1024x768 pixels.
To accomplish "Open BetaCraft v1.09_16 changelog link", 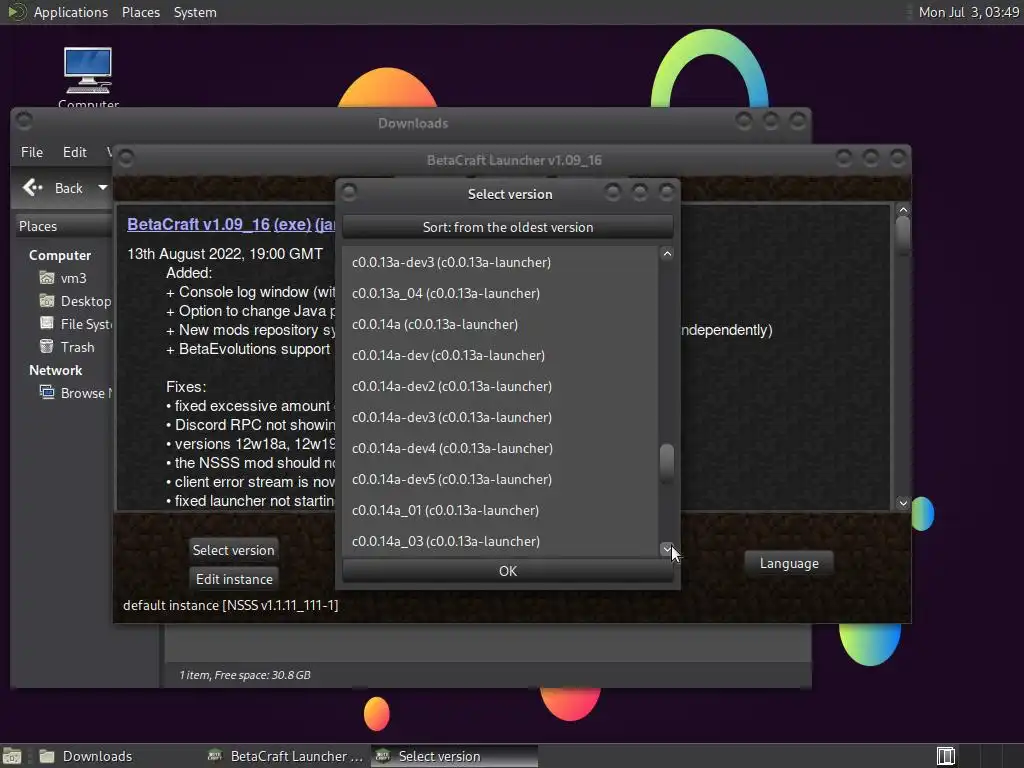I will [198, 224].
